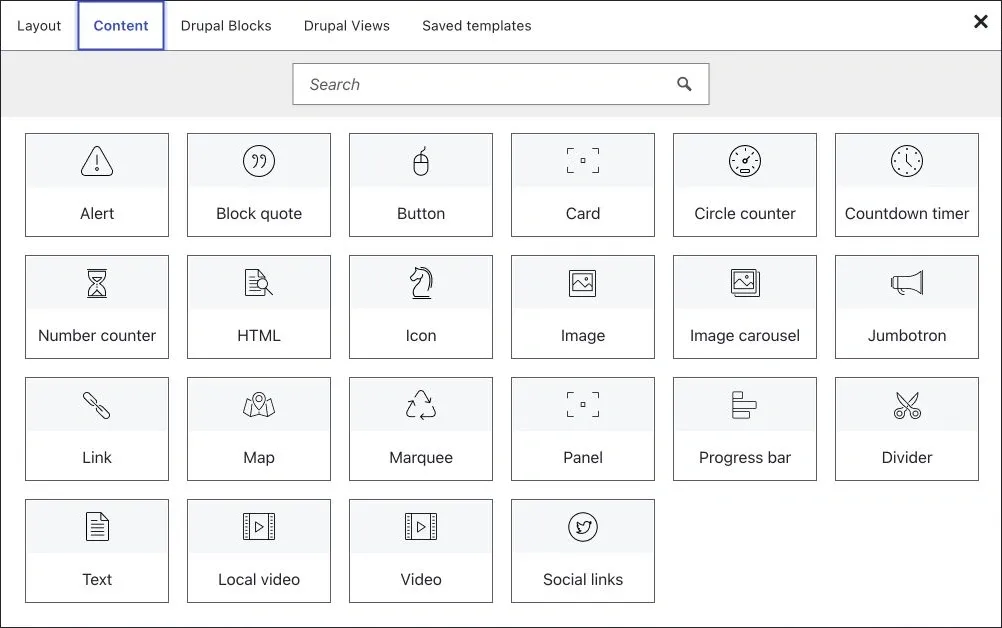Add the Panel element
The width and height of the screenshot is (1002, 628).
click(583, 429)
